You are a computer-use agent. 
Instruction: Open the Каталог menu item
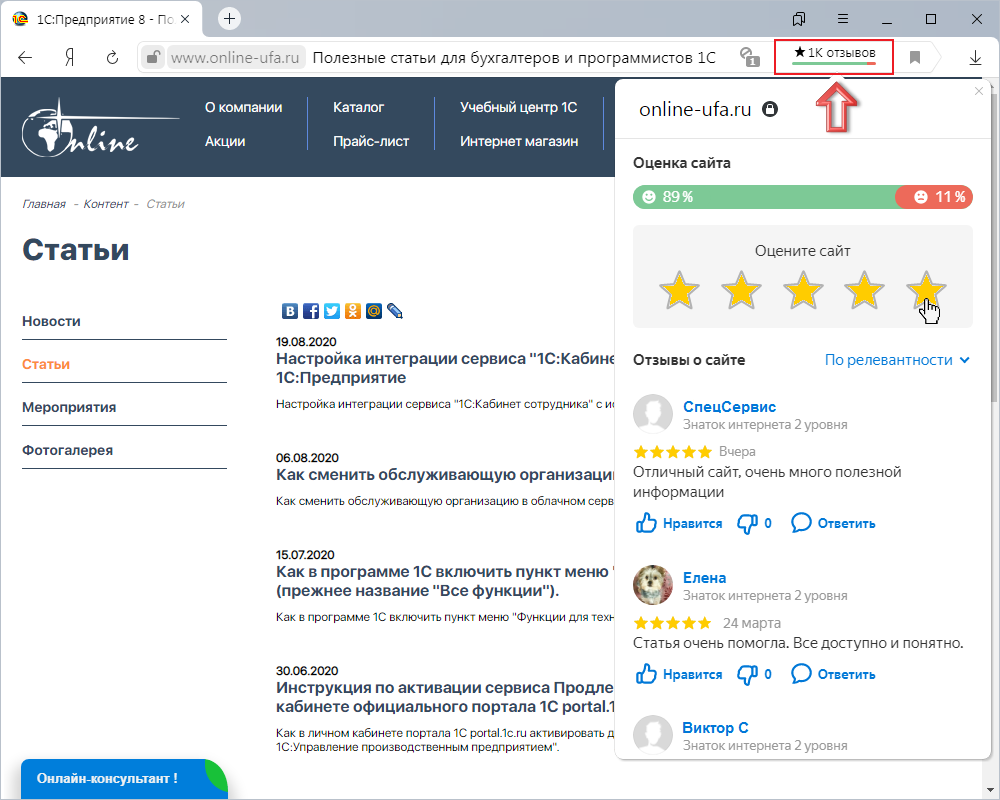click(x=358, y=107)
